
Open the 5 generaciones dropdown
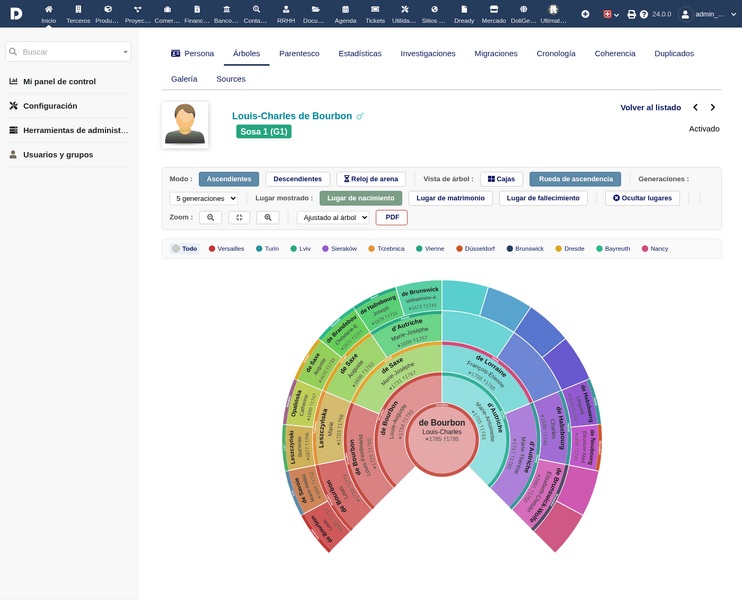[203, 199]
